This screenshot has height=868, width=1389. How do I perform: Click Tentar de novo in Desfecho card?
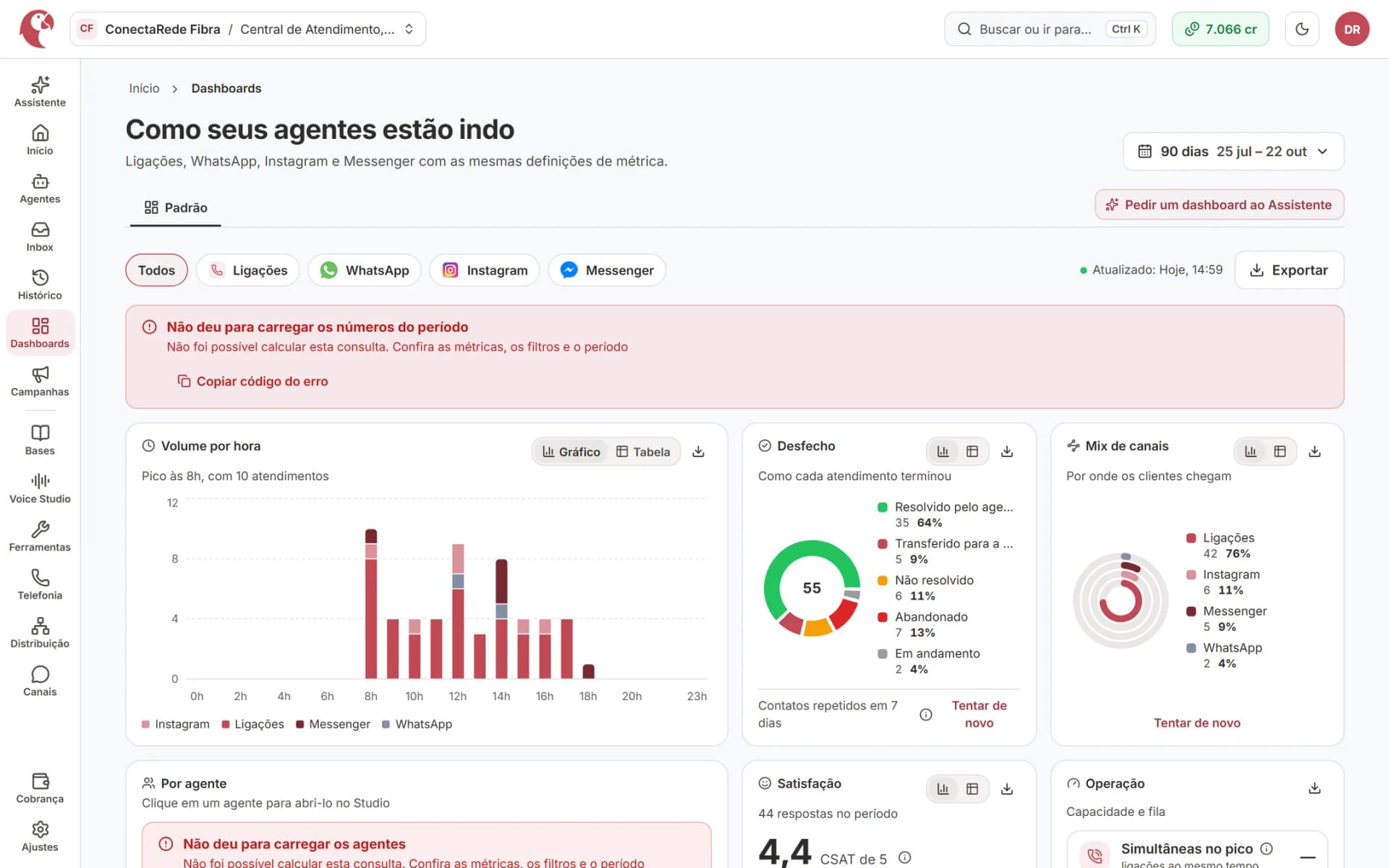click(979, 714)
